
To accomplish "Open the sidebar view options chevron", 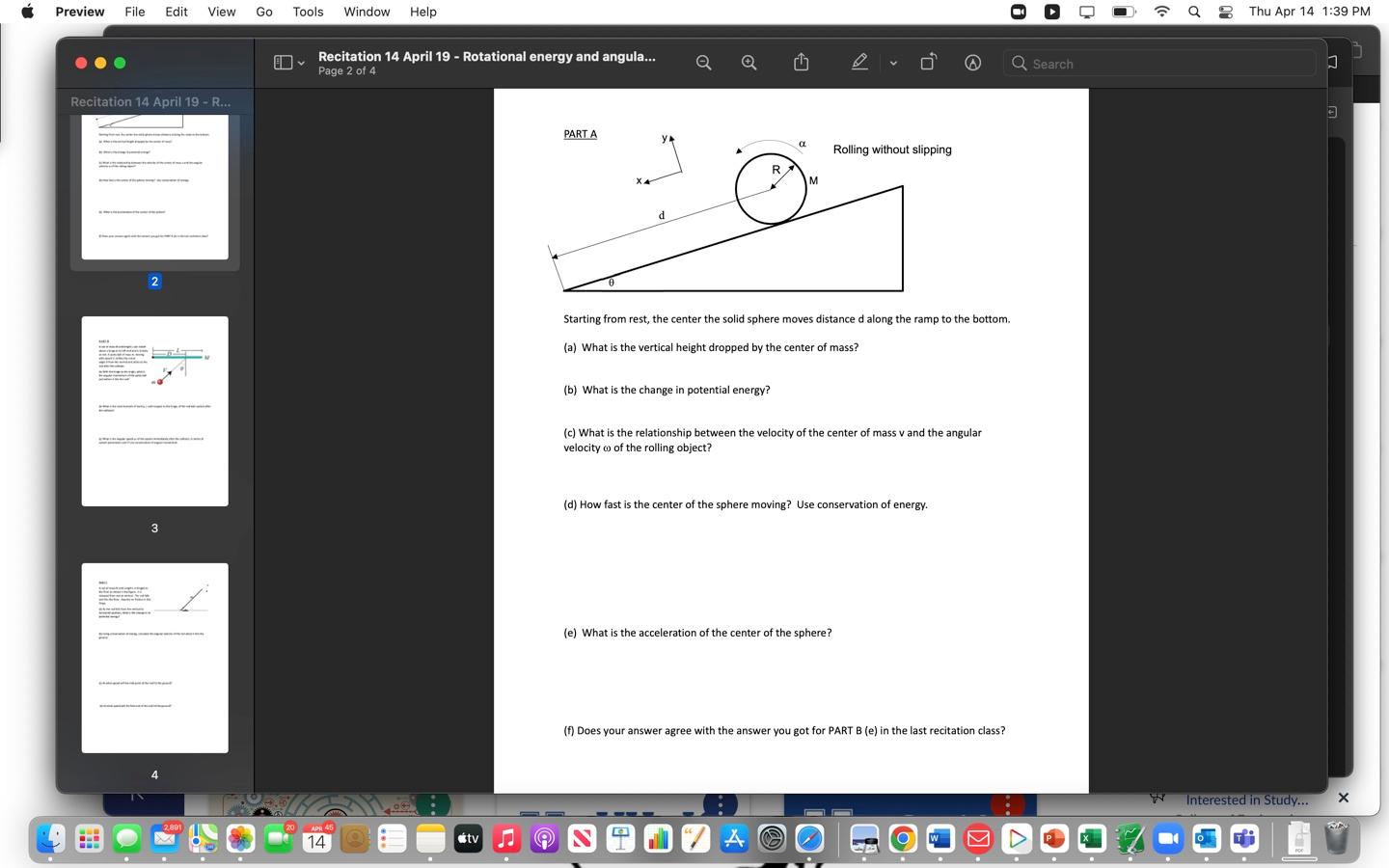I will pos(300,62).
